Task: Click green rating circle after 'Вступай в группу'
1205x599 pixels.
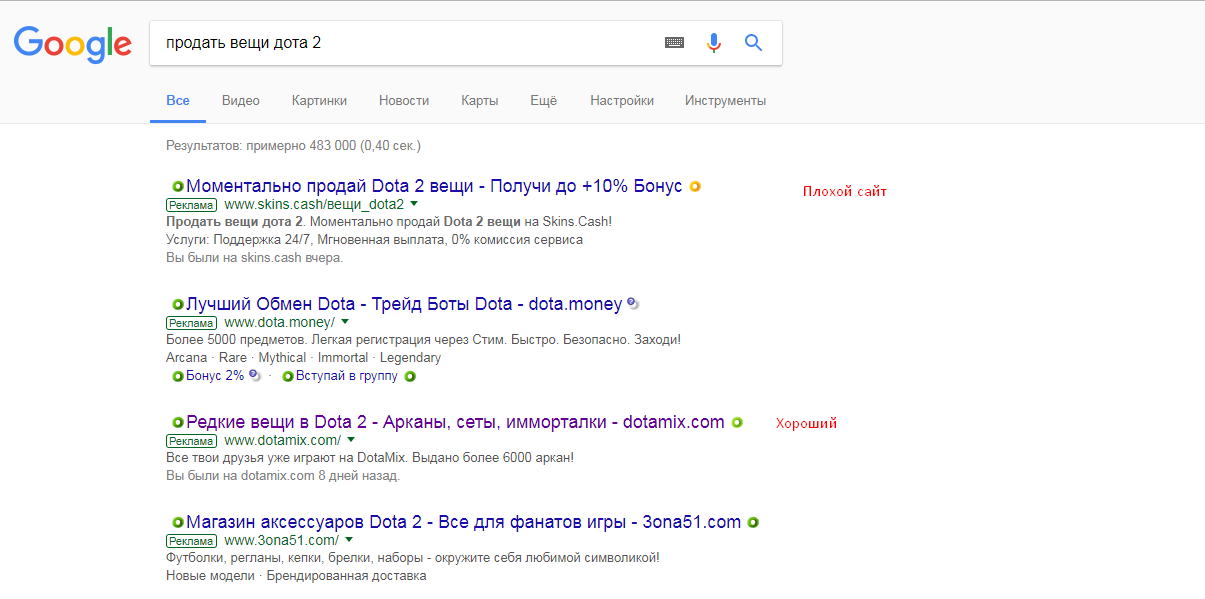Action: (409, 376)
